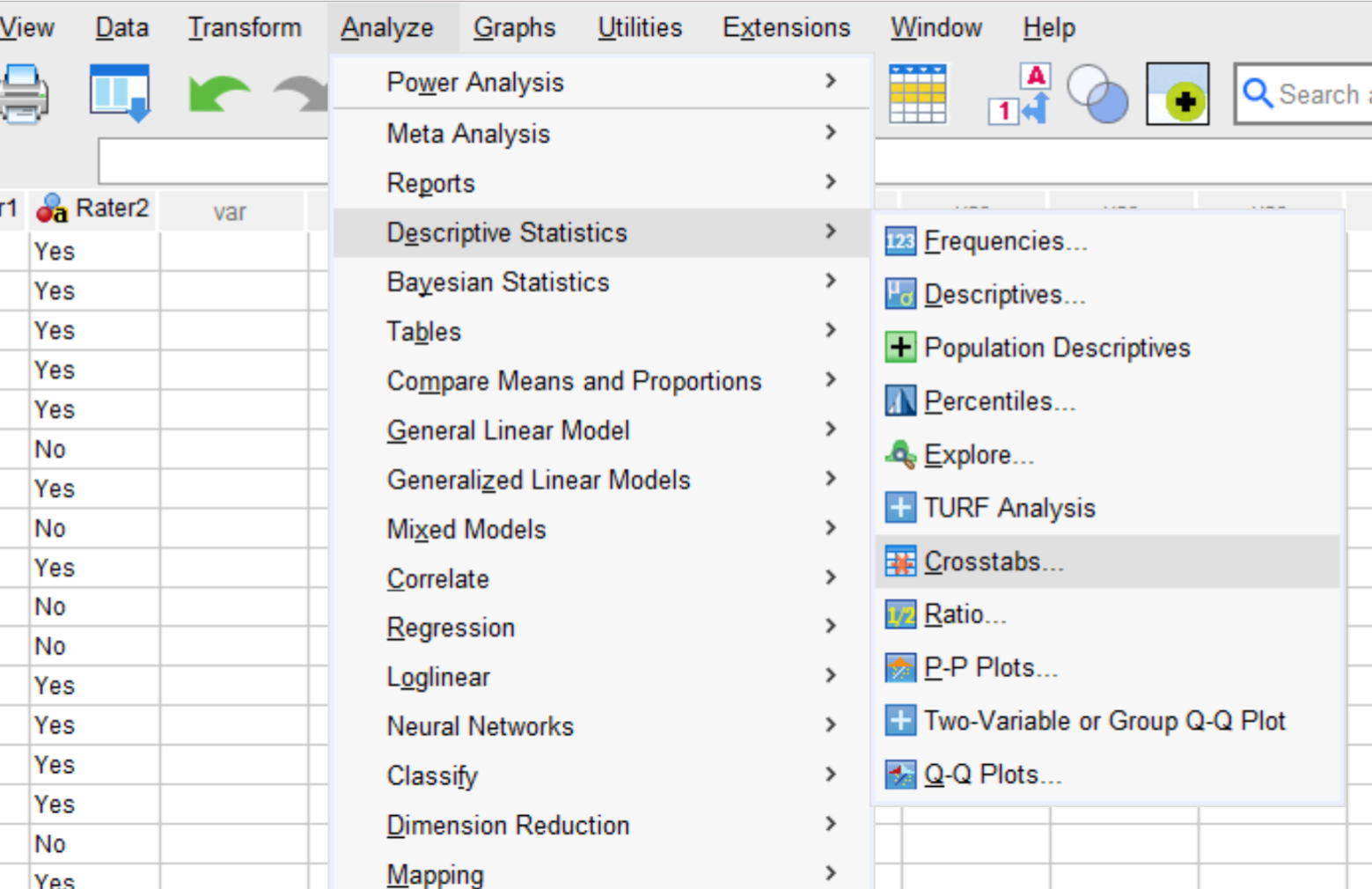Open the Explore dialog
1372x889 pixels.
(x=979, y=455)
